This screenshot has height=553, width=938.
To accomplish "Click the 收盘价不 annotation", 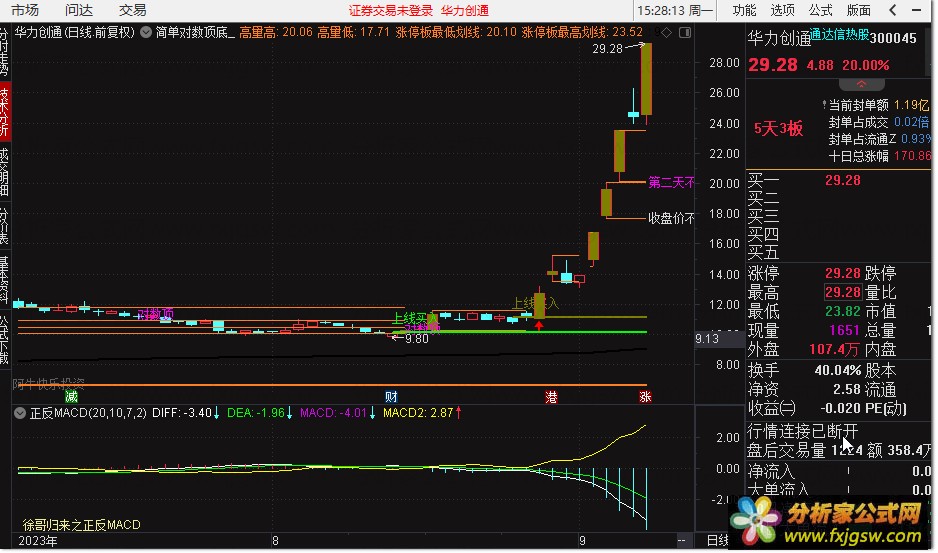I will [x=671, y=218].
